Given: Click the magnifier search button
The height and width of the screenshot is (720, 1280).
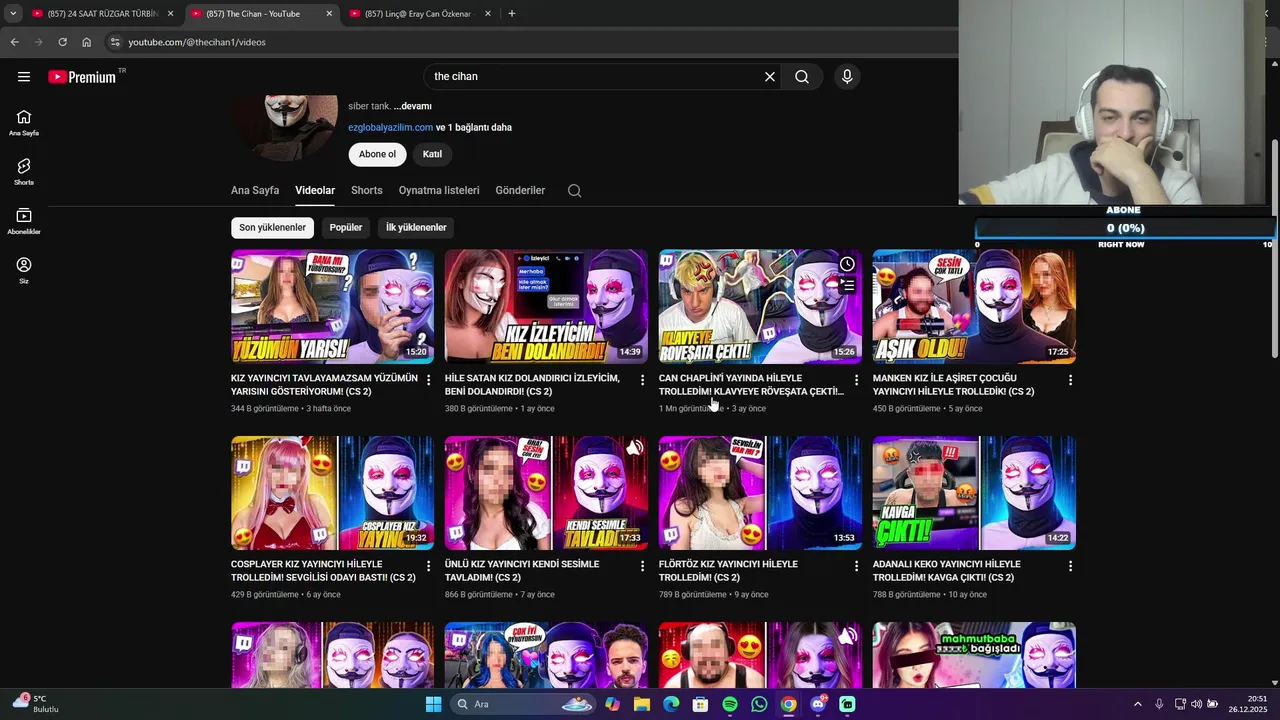Looking at the screenshot, I should click(802, 77).
